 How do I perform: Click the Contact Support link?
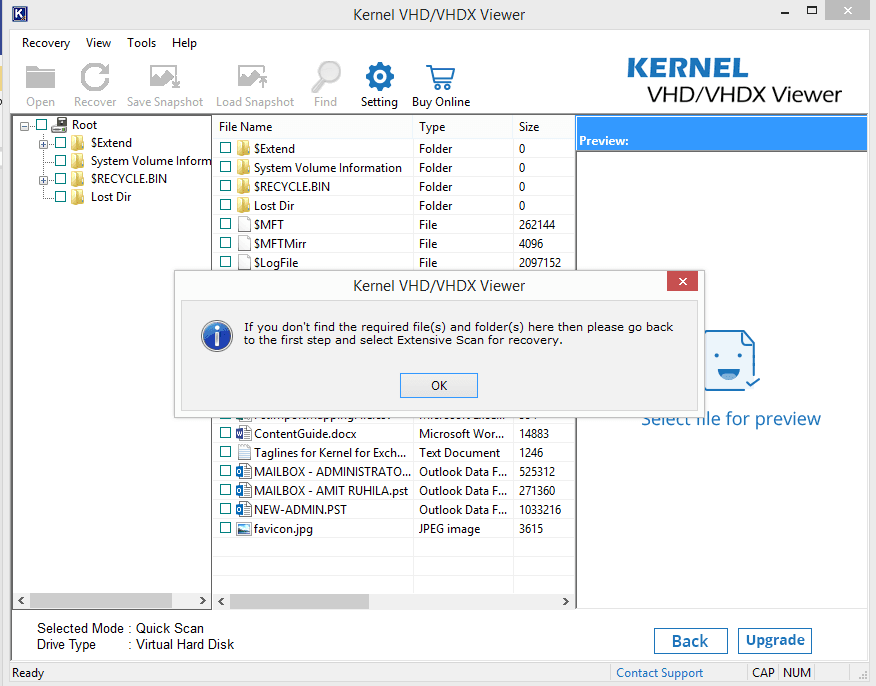pyautogui.click(x=659, y=673)
